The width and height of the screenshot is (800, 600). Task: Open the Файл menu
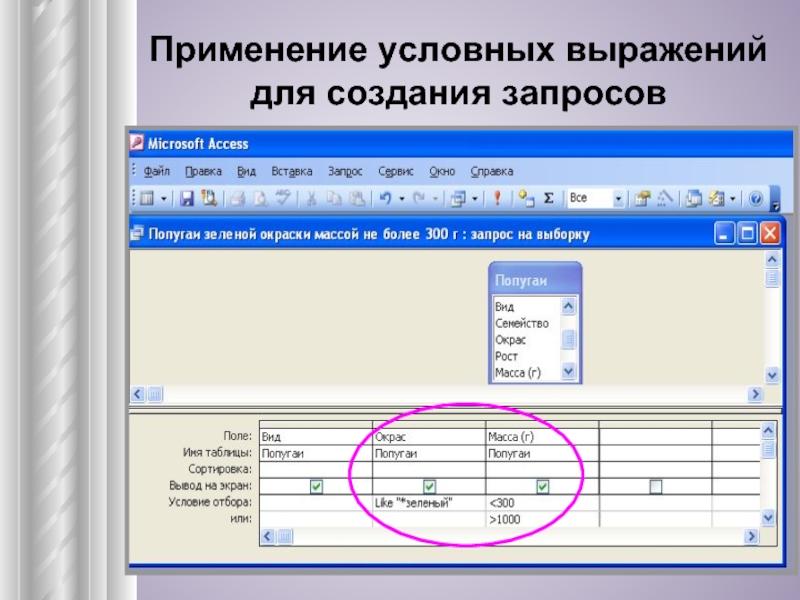[x=156, y=171]
